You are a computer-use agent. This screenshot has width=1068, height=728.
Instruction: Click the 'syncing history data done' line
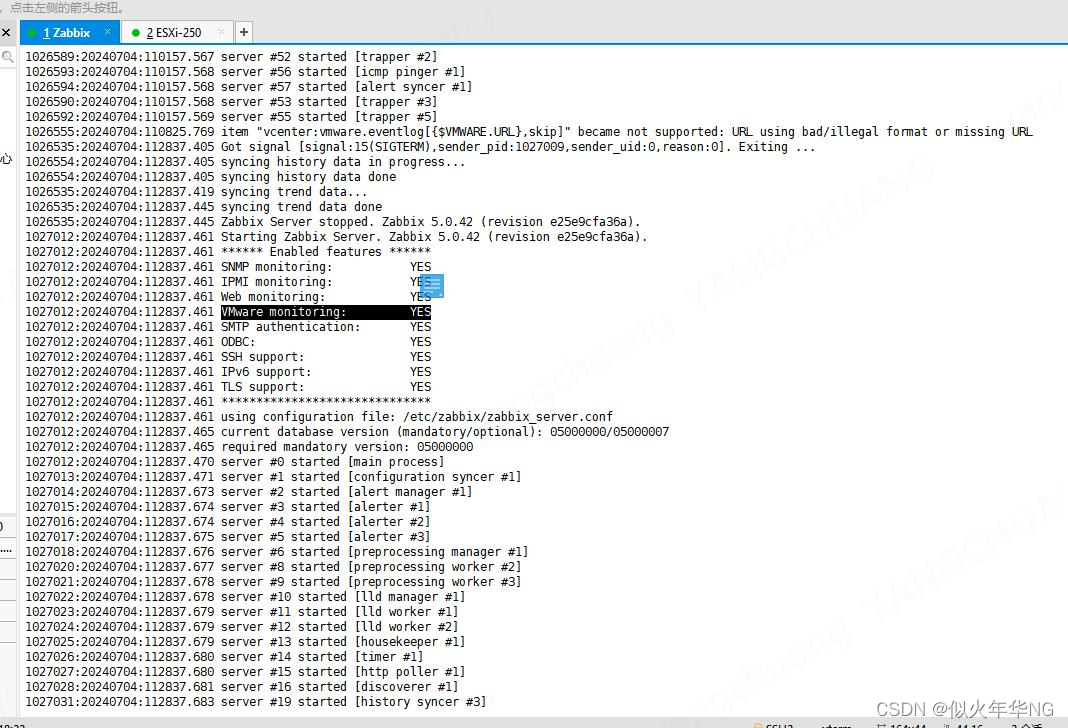tap(210, 177)
